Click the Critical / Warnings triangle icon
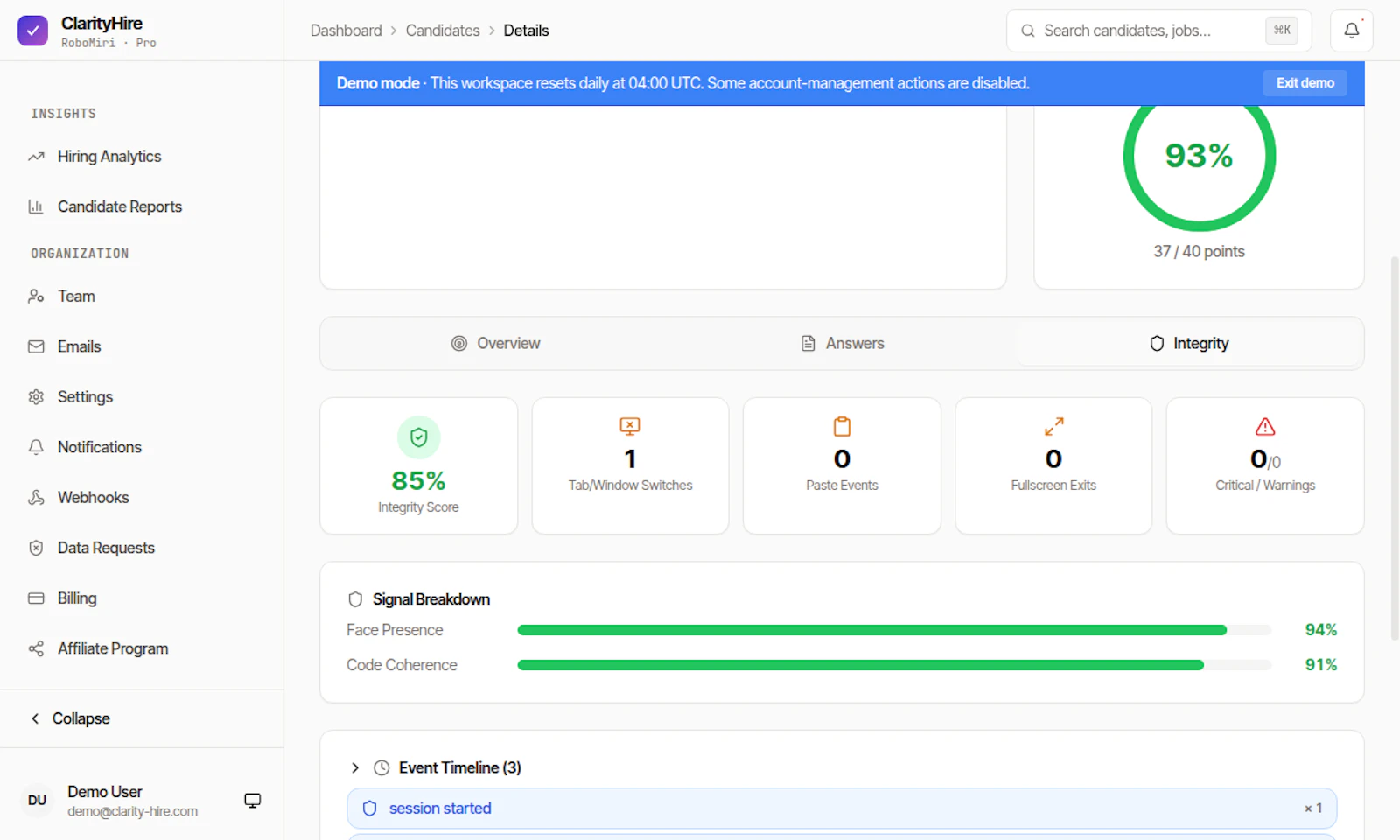Screen dimensions: 1400x840 (x=1265, y=427)
